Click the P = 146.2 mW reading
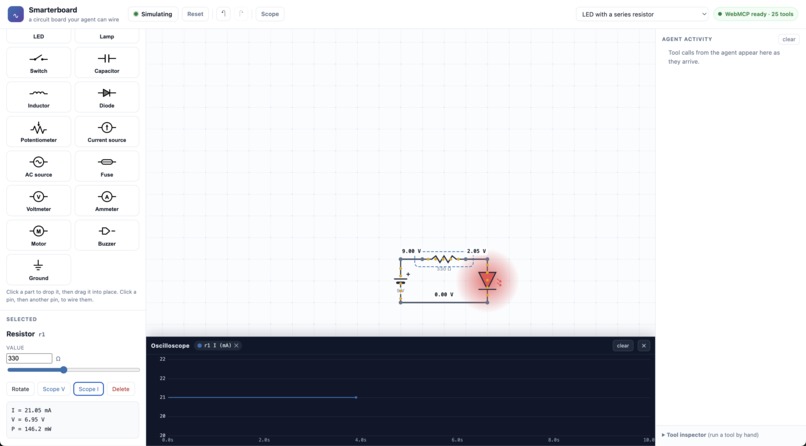Viewport: 806px width, 446px height. [x=31, y=429]
